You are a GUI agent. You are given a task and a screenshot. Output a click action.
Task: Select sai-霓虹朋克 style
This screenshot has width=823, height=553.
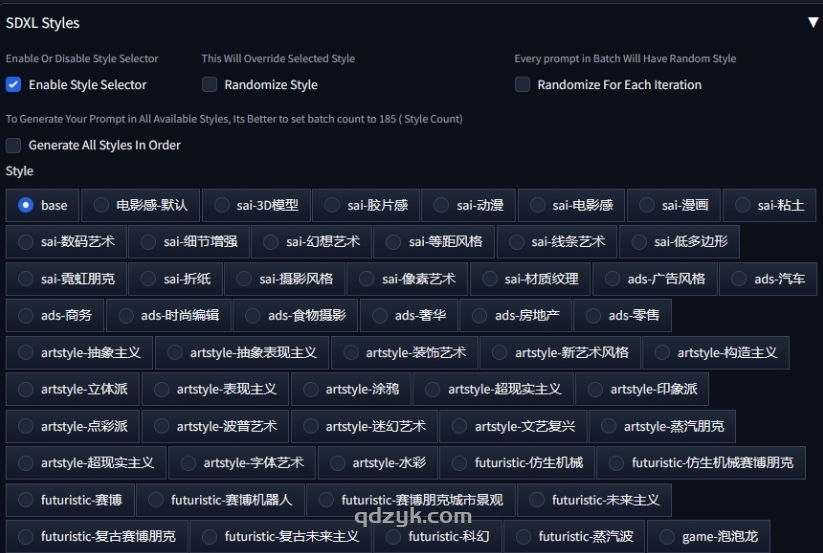pos(26,279)
